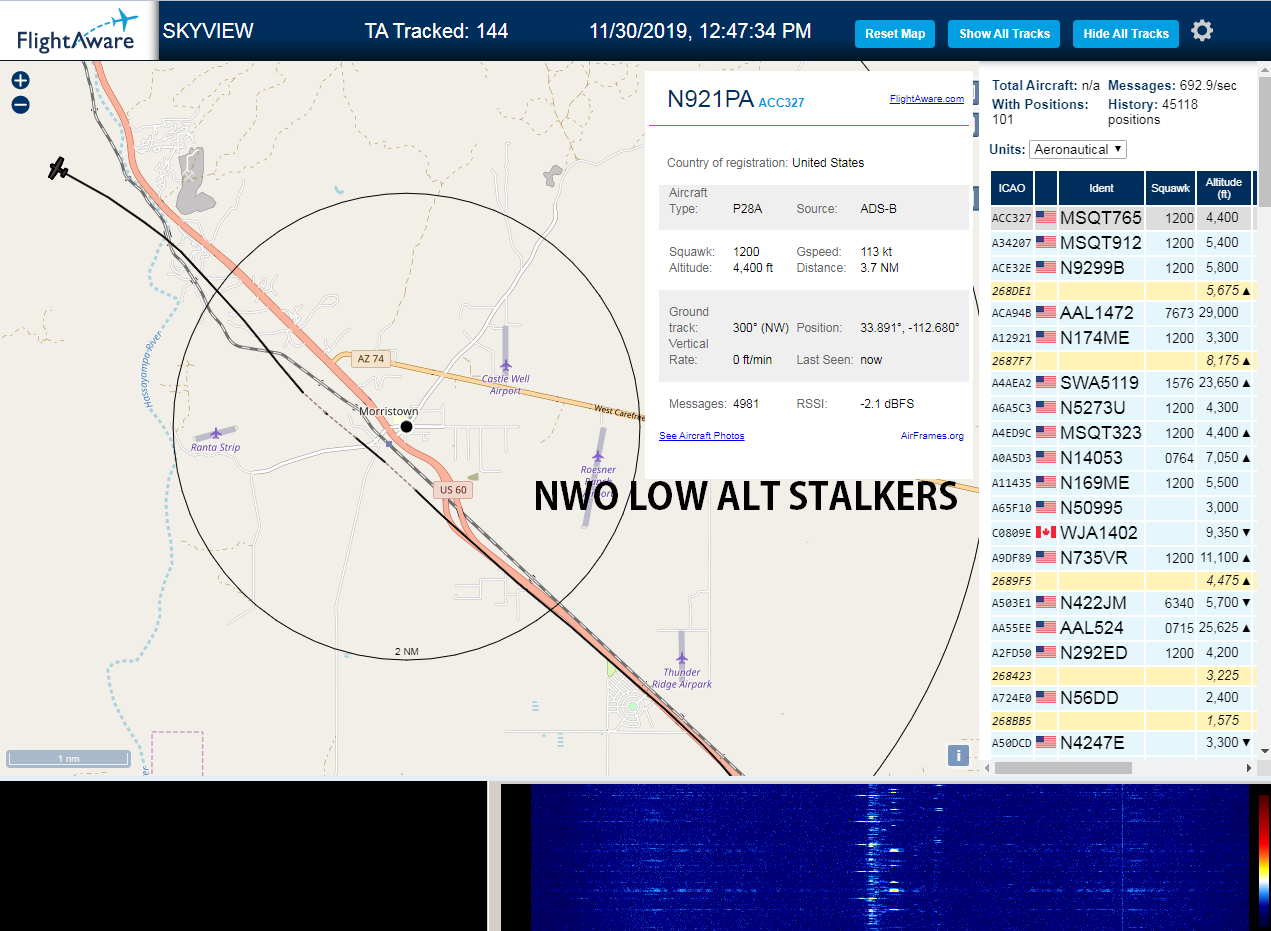This screenshot has height=931, width=1271.
Task: Click the Castle Well Airport symbol
Action: click(x=505, y=365)
